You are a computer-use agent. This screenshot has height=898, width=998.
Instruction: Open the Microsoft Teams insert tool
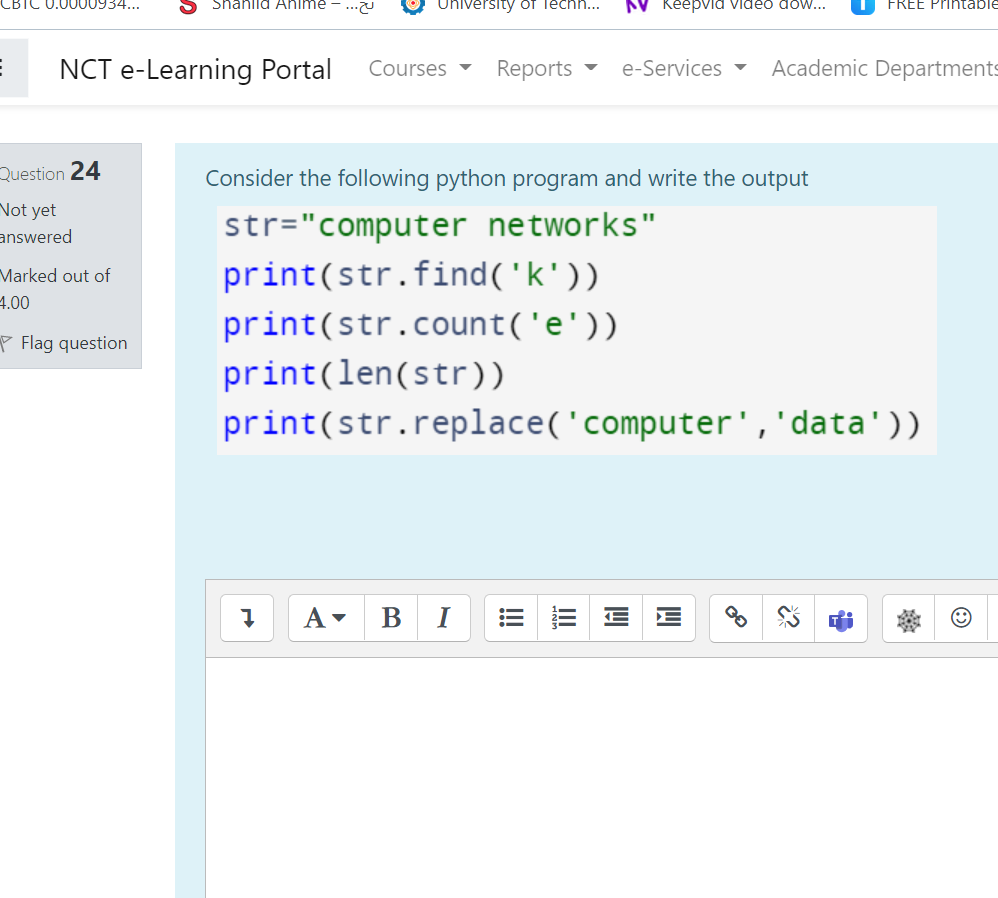tap(841, 618)
